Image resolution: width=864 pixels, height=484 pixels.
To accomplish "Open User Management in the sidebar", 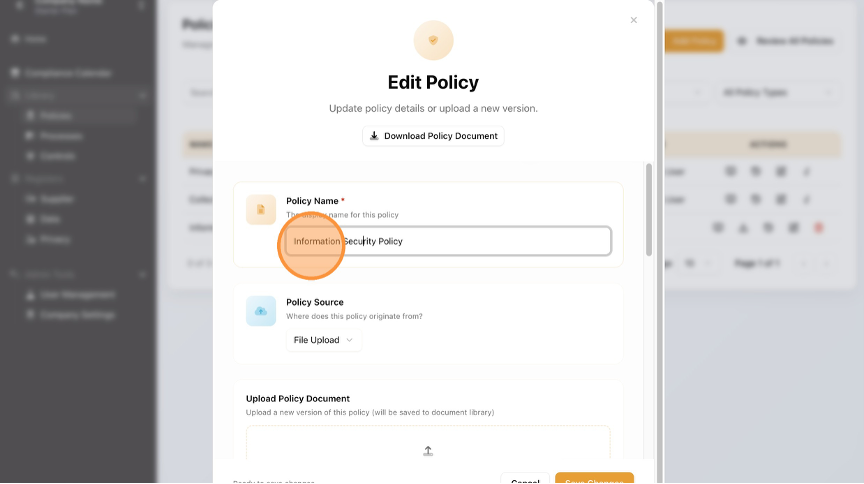I will coord(78,295).
